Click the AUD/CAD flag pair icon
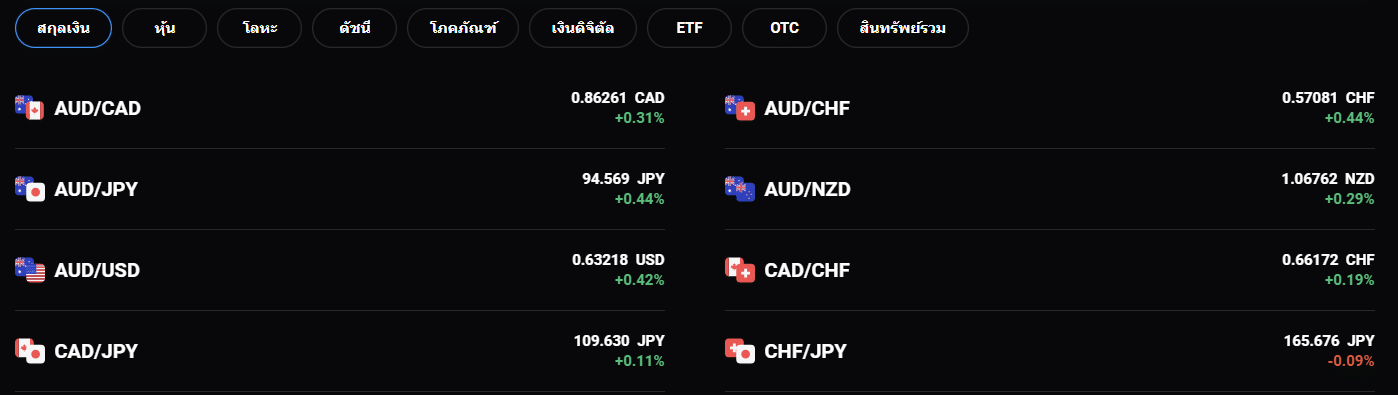Screen dimensions: 1398x395 30,107
